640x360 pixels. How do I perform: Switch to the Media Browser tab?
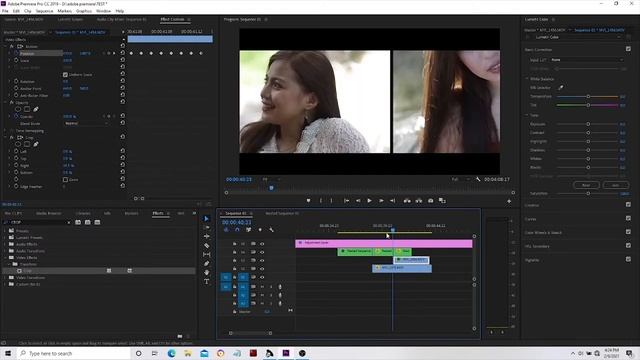point(49,213)
